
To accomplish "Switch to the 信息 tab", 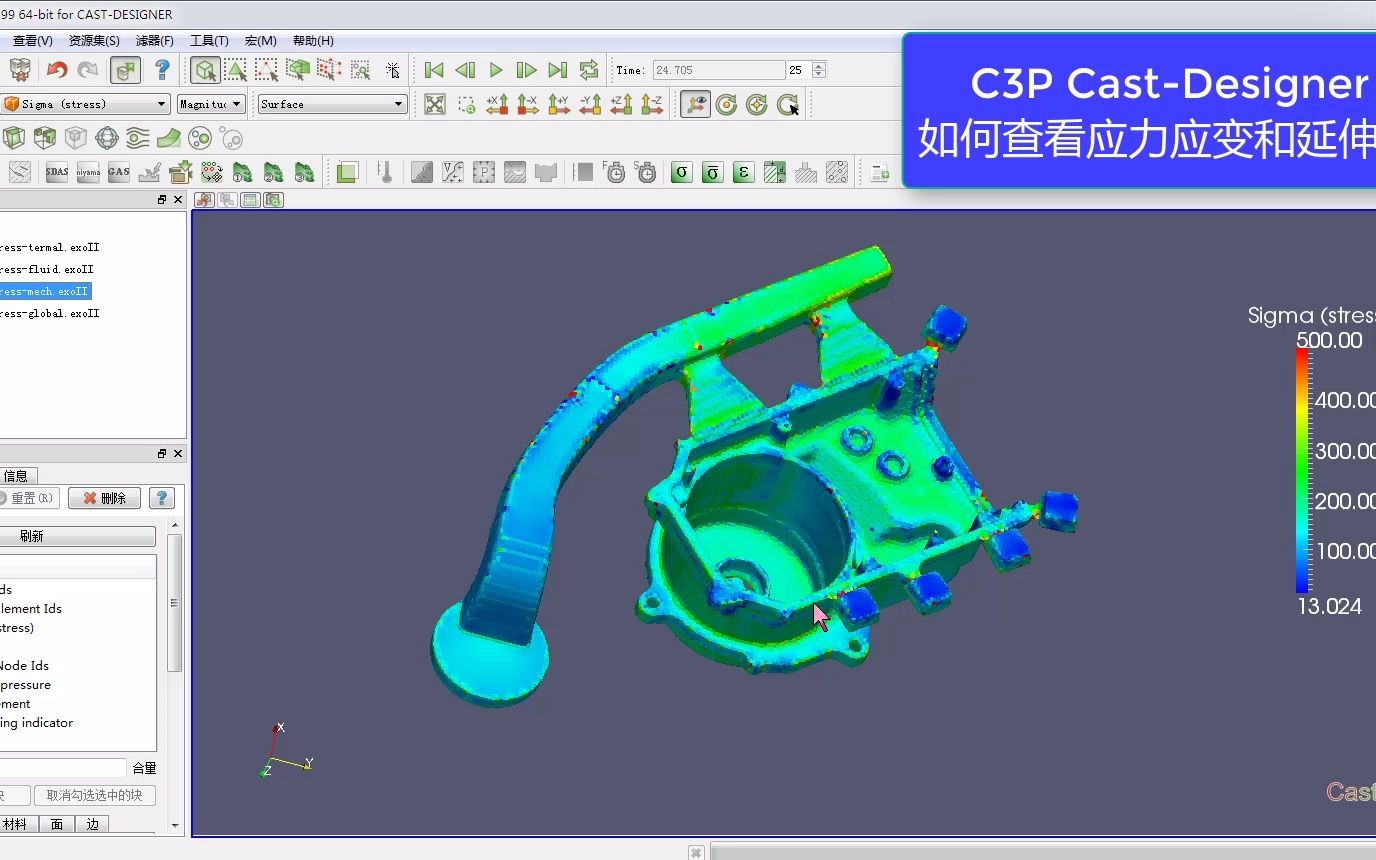I will [17, 476].
